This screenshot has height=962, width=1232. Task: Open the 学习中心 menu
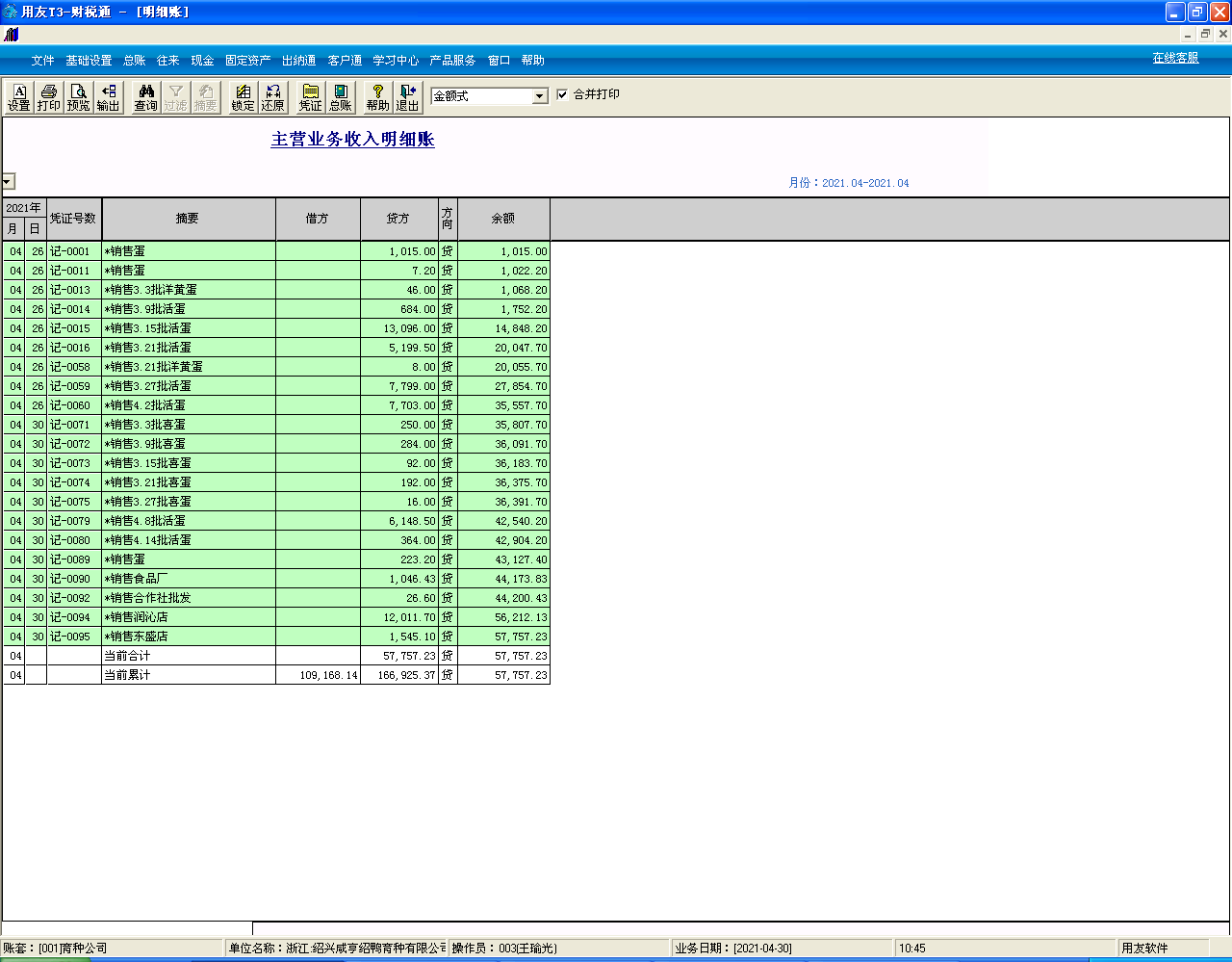(396, 60)
